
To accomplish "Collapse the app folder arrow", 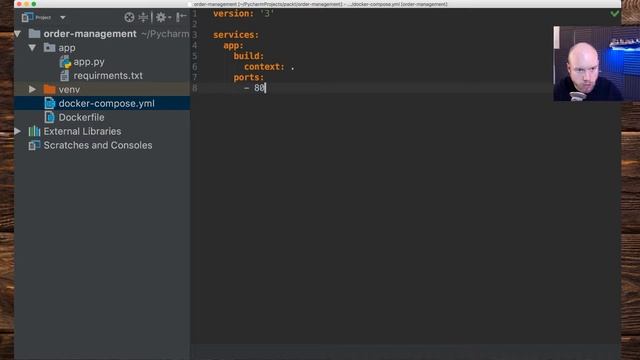I will click(x=32, y=48).
